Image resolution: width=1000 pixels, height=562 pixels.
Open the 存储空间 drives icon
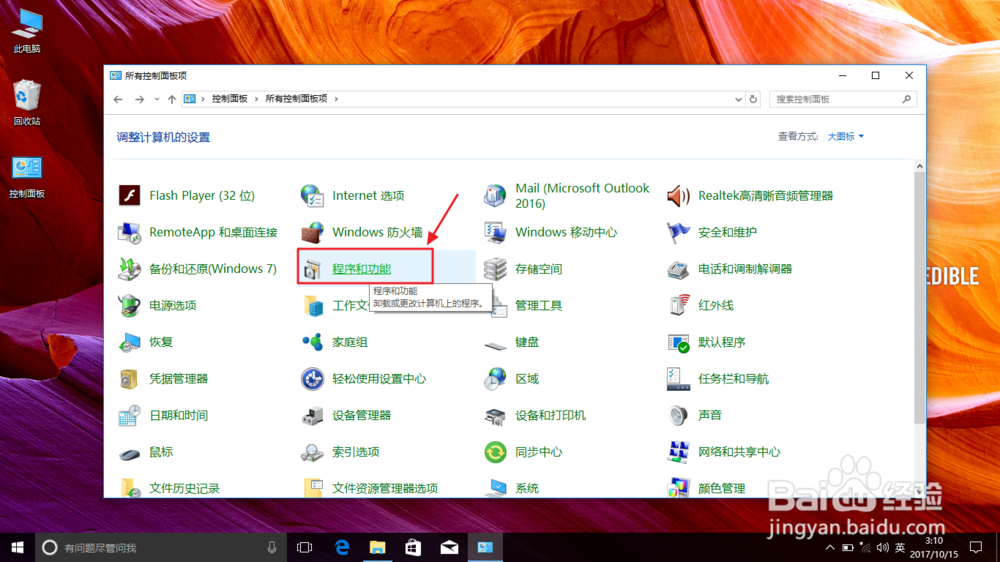coord(496,269)
